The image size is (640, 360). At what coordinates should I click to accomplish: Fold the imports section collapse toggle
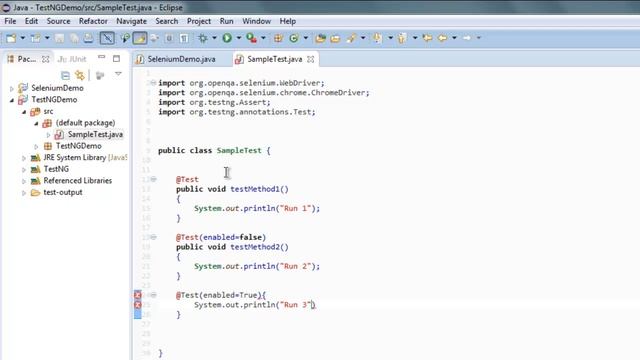pyautogui.click(x=153, y=82)
